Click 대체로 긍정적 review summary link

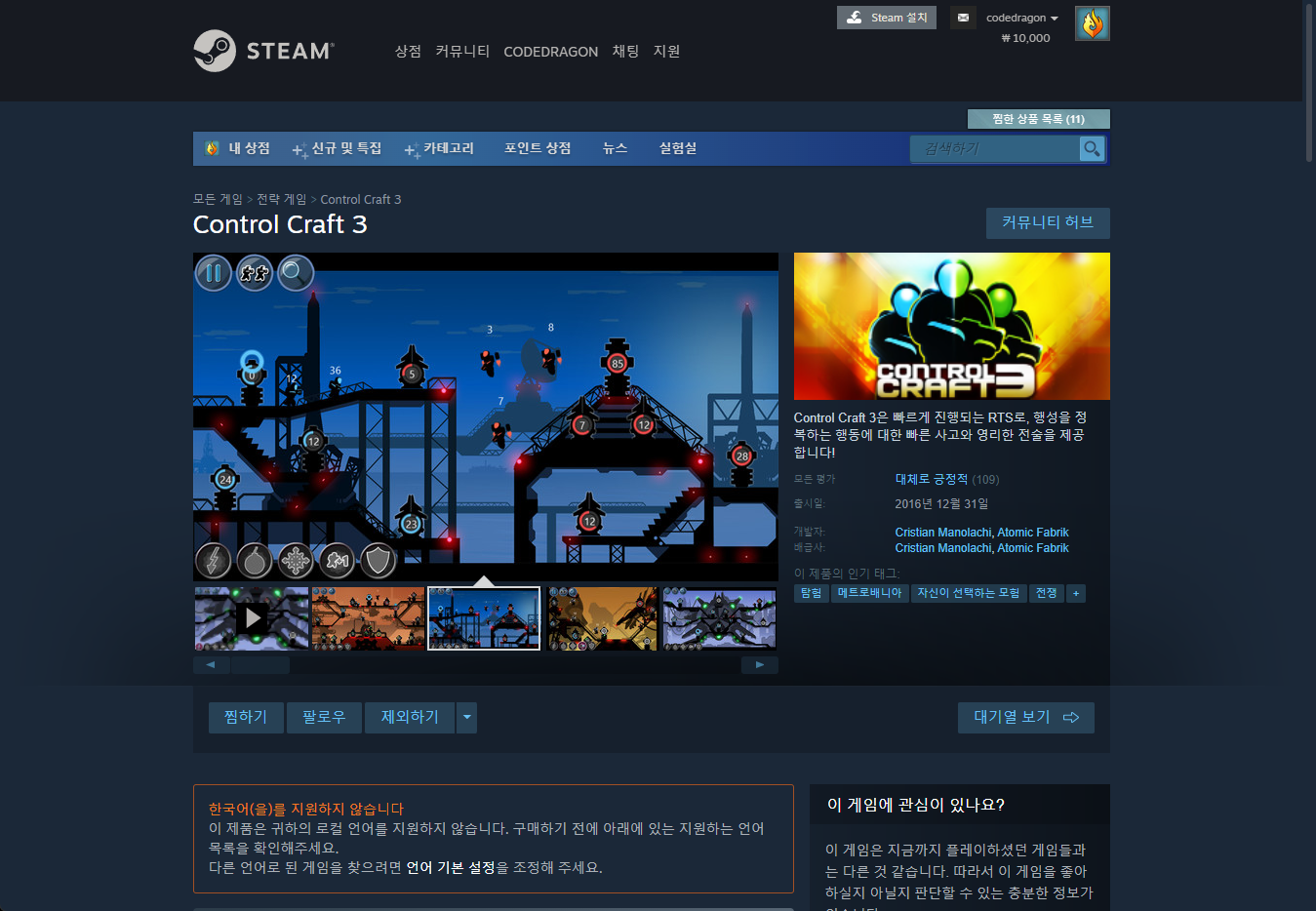(x=932, y=479)
